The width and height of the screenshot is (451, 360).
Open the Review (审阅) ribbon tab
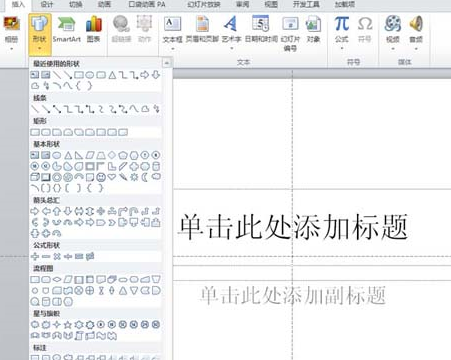click(242, 4)
